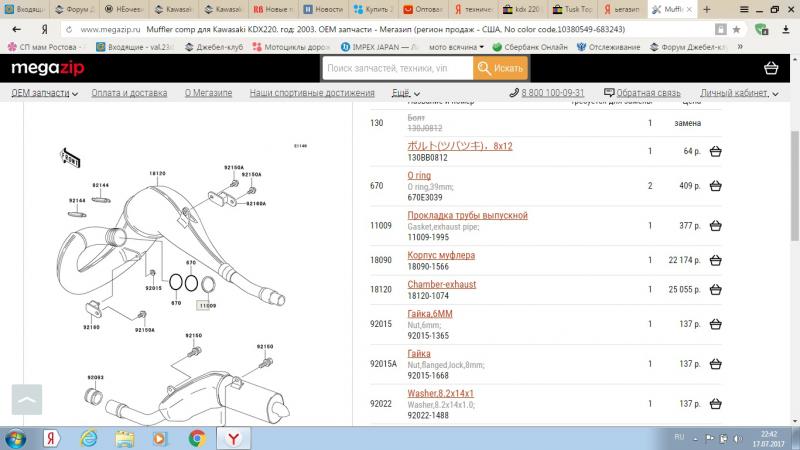
Task: Expand the OEM запчасти dropdown menu
Action: (x=44, y=93)
